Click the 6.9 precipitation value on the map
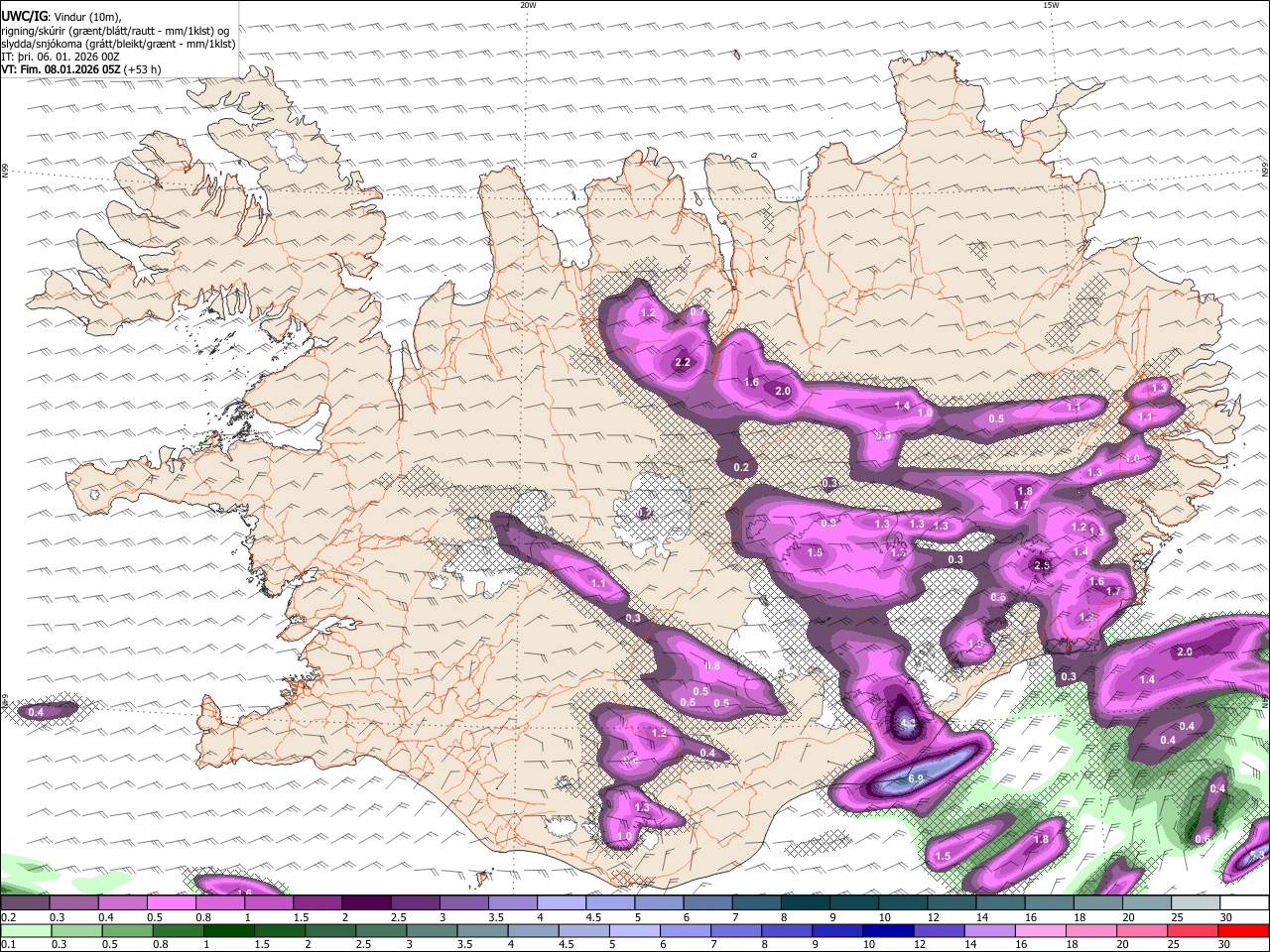This screenshot has height=952, width=1270. click(916, 779)
